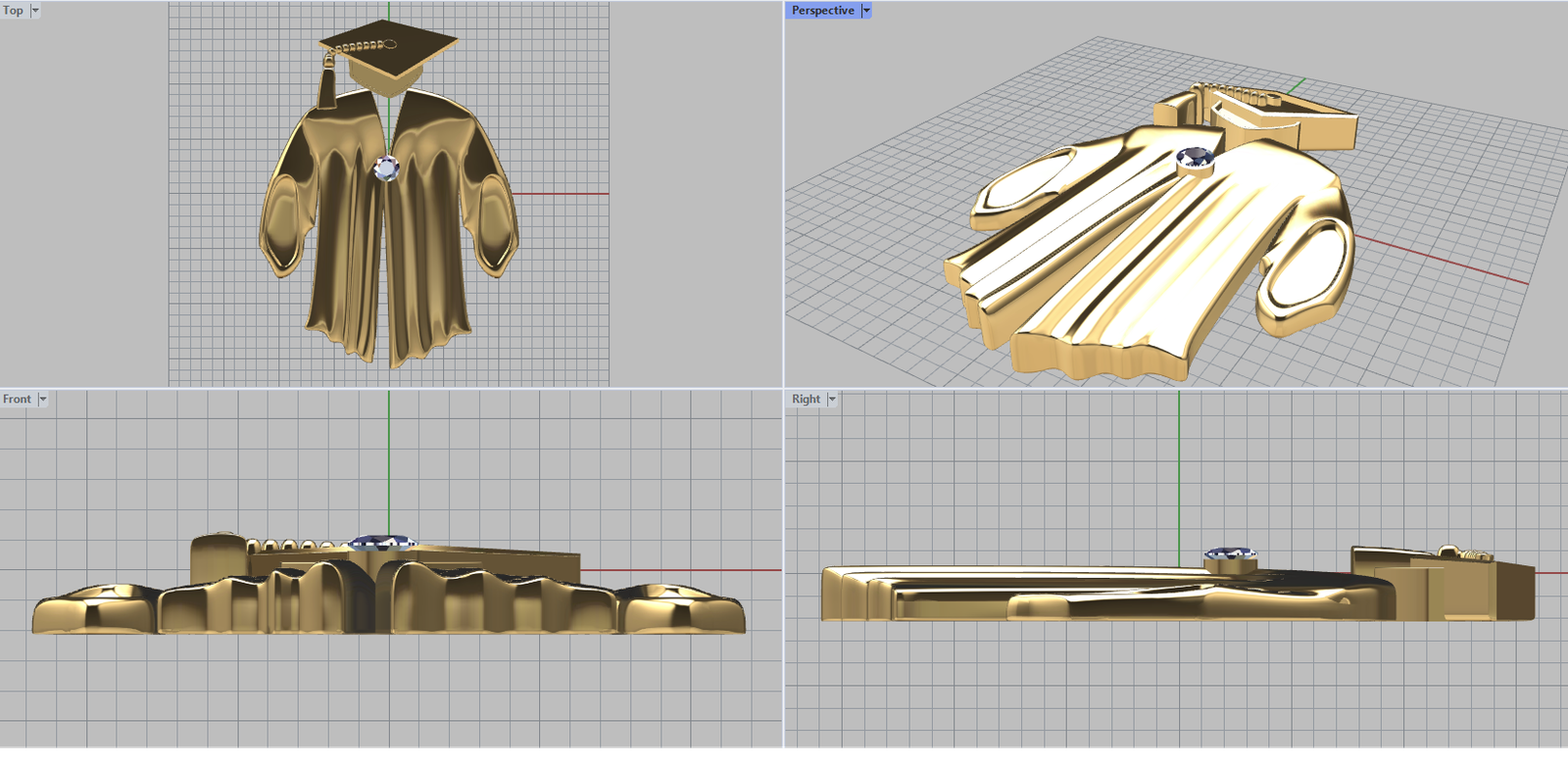Pick the blue gemstone in Perspective view
Screen dimensions: 1568x764
[x=1195, y=156]
